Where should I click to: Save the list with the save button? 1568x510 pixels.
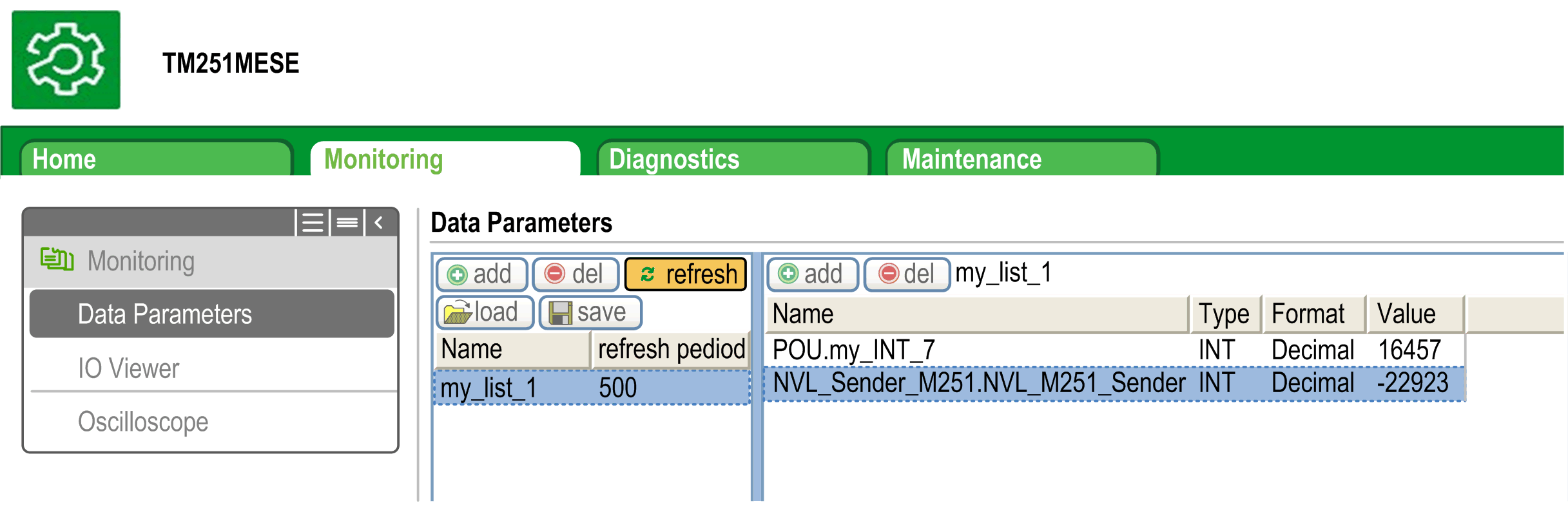point(590,312)
